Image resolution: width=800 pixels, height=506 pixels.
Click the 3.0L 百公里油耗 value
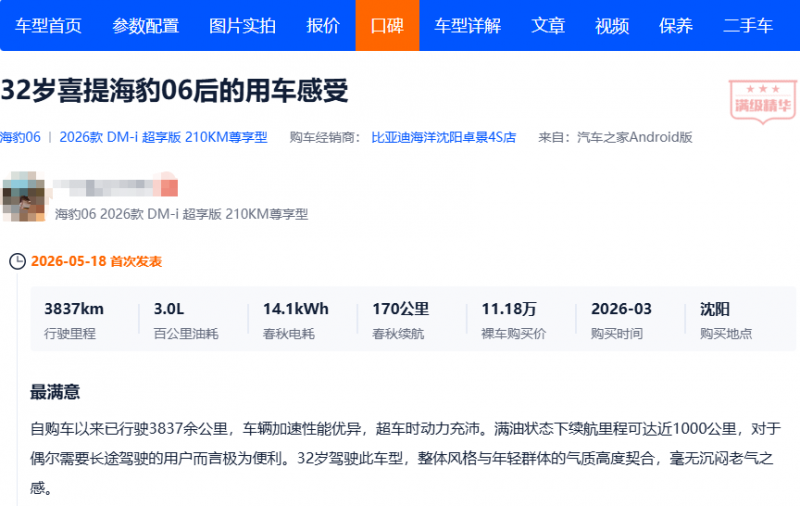click(x=169, y=309)
